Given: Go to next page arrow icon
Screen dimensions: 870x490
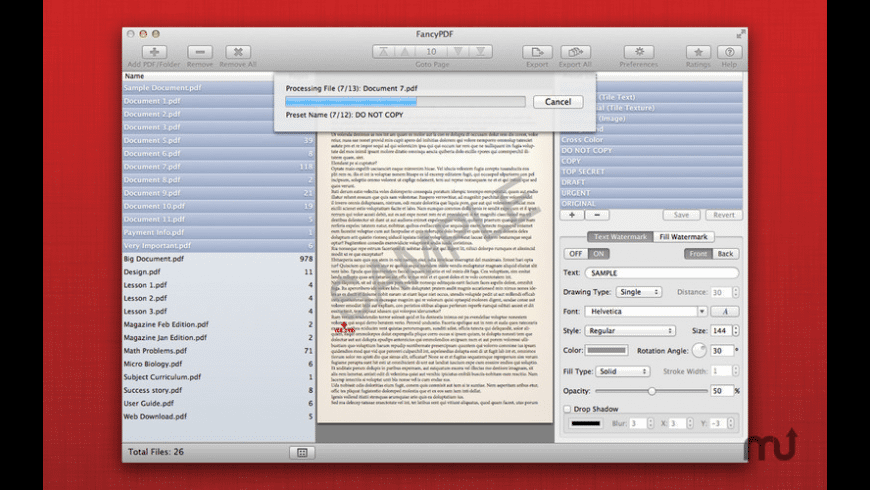Looking at the screenshot, I should click(x=458, y=52).
